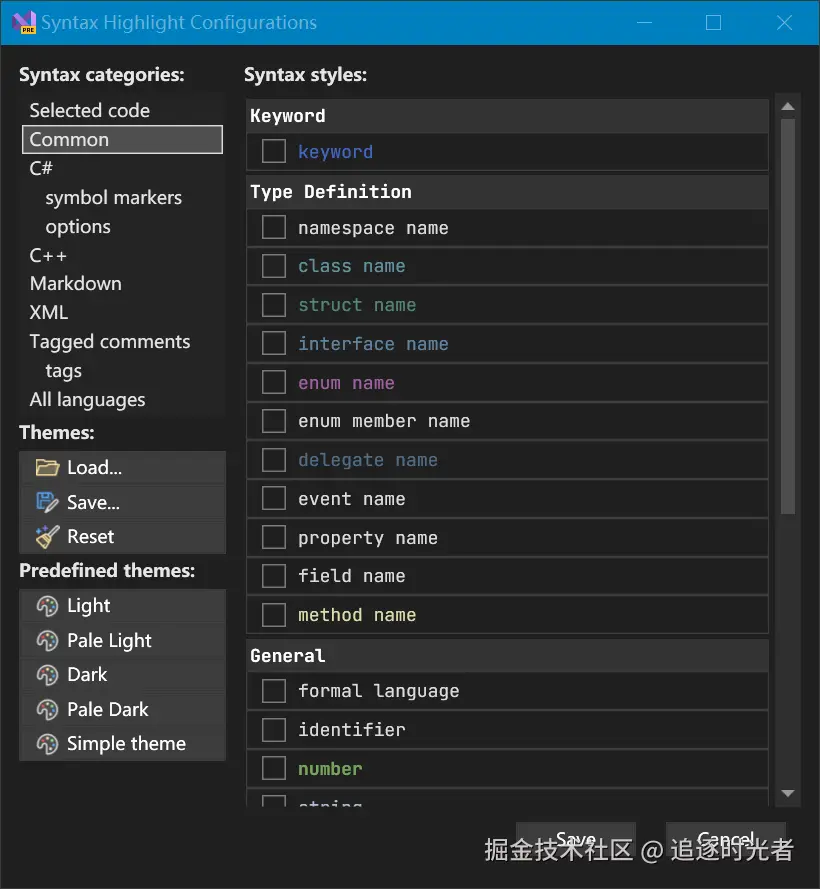Click the palette icon for Light theme
The image size is (820, 889).
[x=47, y=606]
